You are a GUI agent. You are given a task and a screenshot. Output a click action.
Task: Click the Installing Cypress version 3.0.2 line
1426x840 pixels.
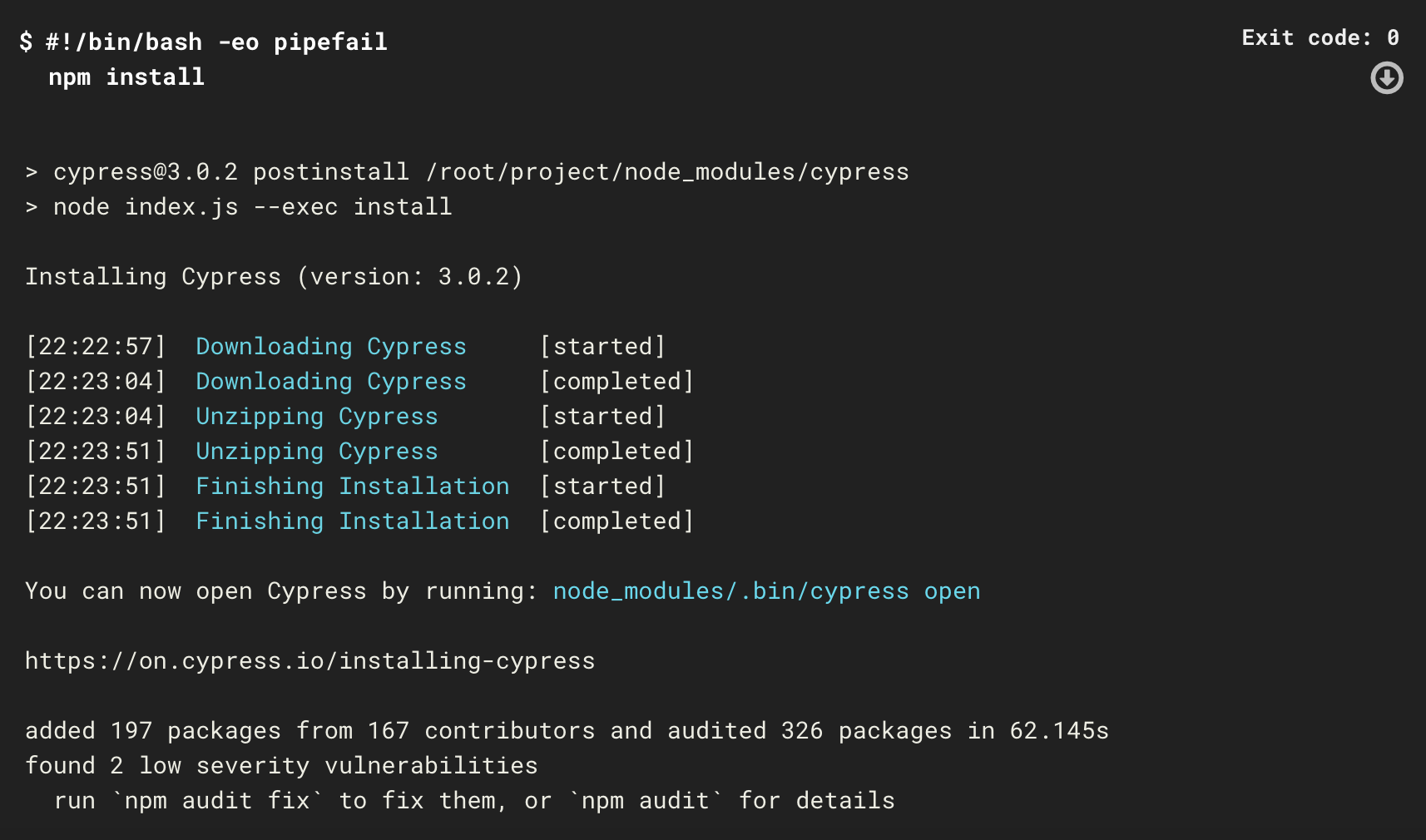click(274, 276)
